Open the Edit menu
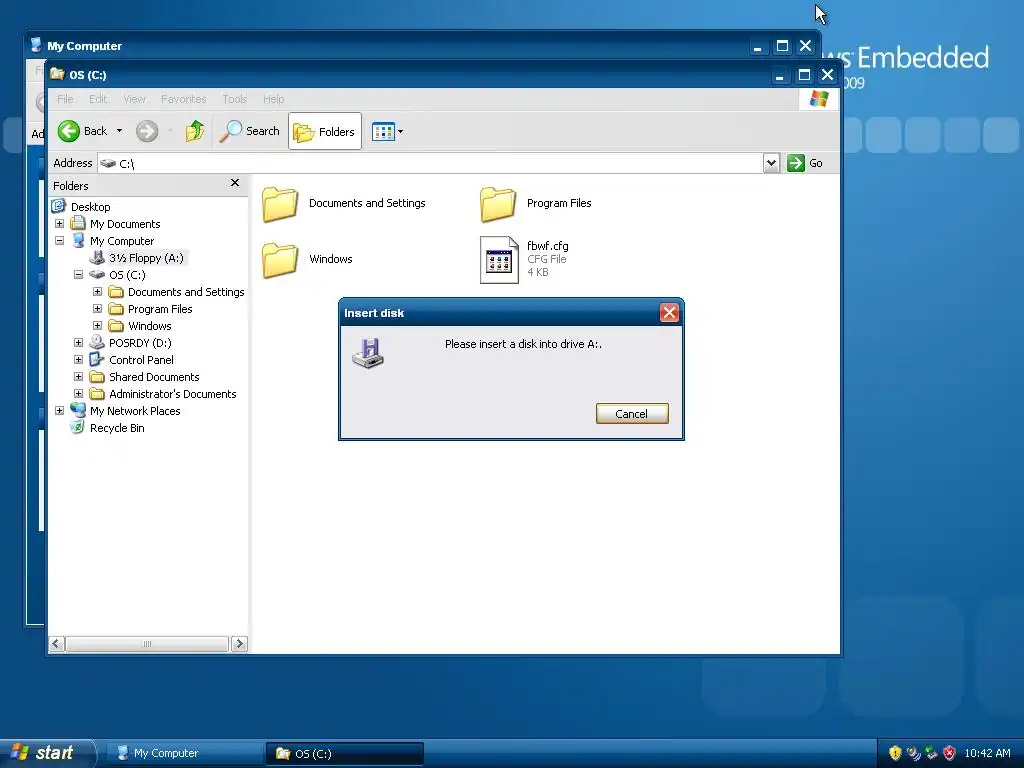The height and width of the screenshot is (768, 1024). [x=98, y=99]
